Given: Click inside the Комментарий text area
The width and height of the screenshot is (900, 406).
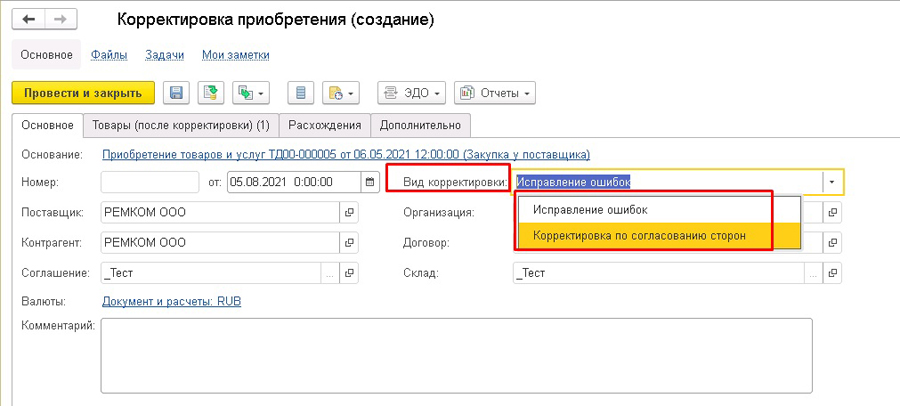Looking at the screenshot, I should [x=456, y=355].
